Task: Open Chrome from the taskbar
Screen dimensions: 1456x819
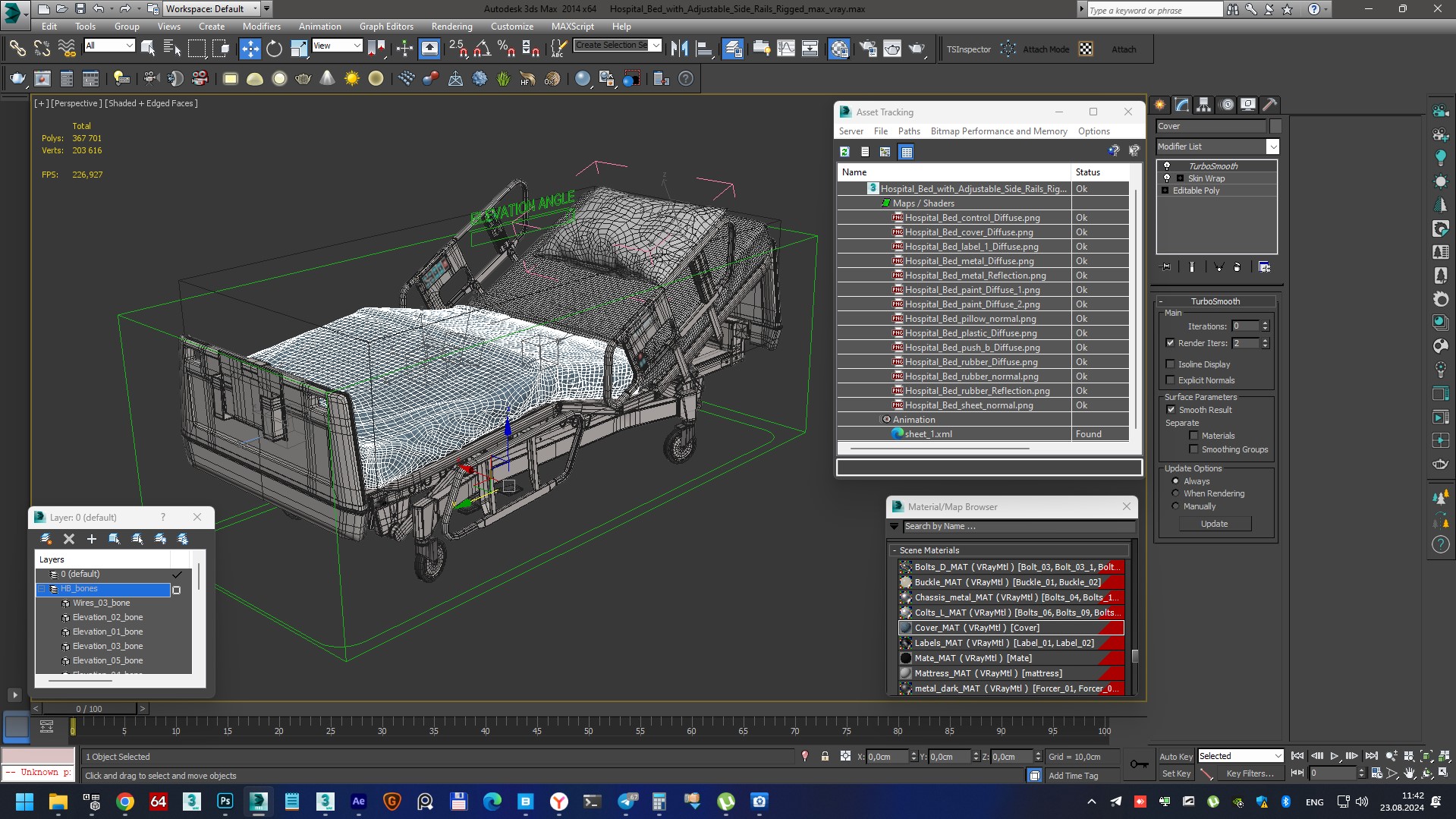Action: [125, 802]
